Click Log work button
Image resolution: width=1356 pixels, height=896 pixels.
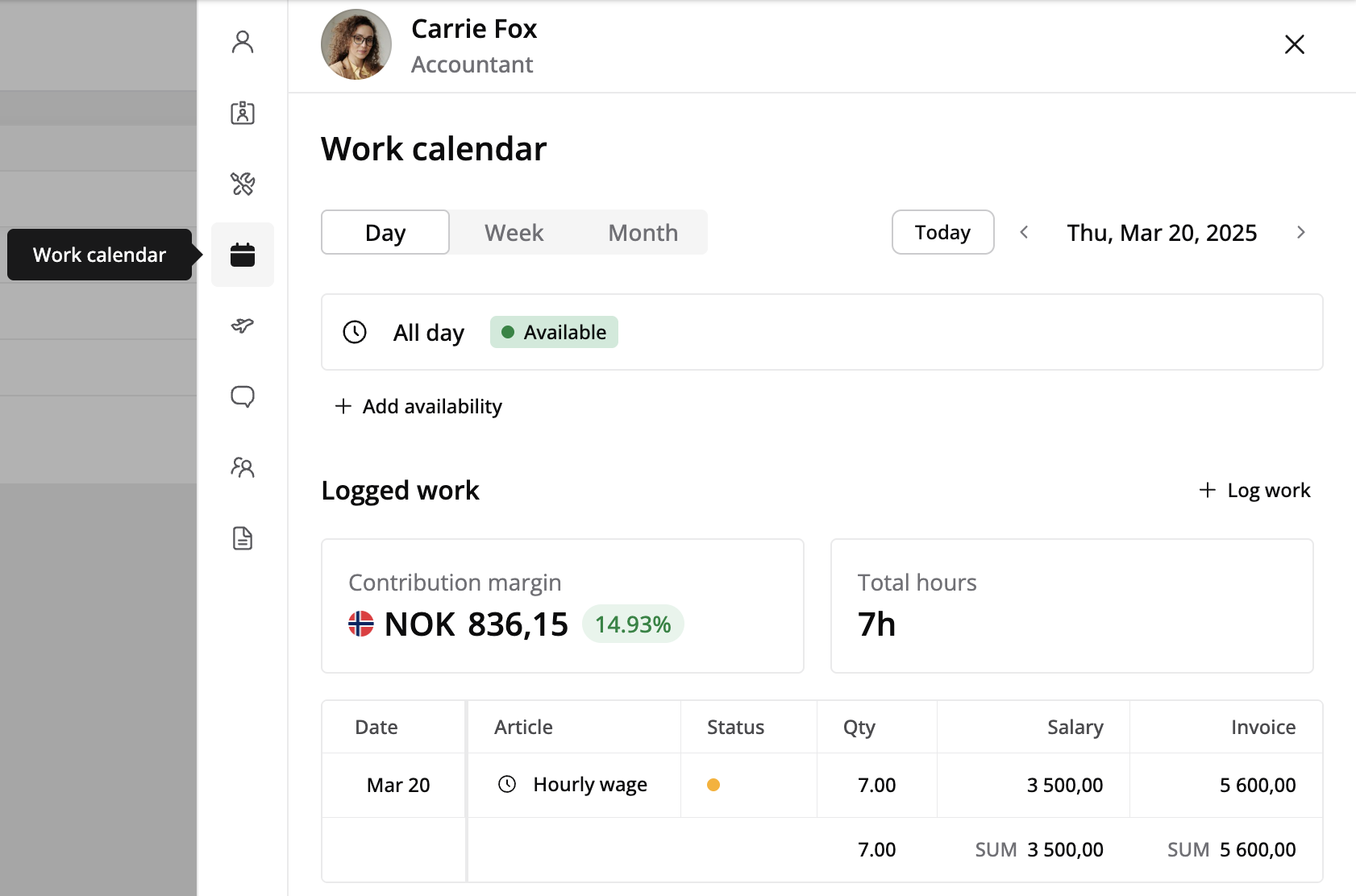pyautogui.click(x=1255, y=490)
